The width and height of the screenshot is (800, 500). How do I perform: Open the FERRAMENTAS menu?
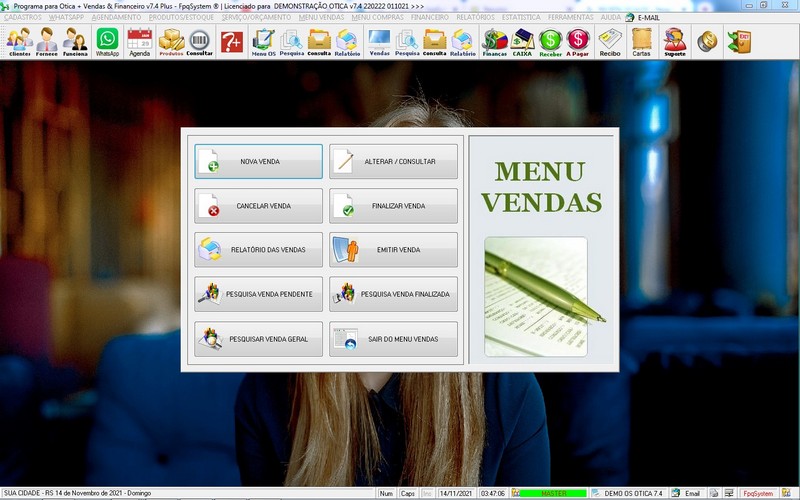coord(570,17)
